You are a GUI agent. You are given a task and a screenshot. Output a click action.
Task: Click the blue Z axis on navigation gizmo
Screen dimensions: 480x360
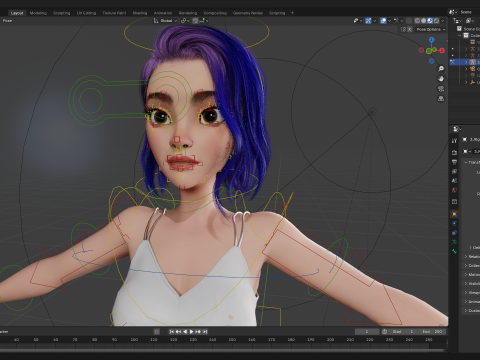tap(432, 40)
